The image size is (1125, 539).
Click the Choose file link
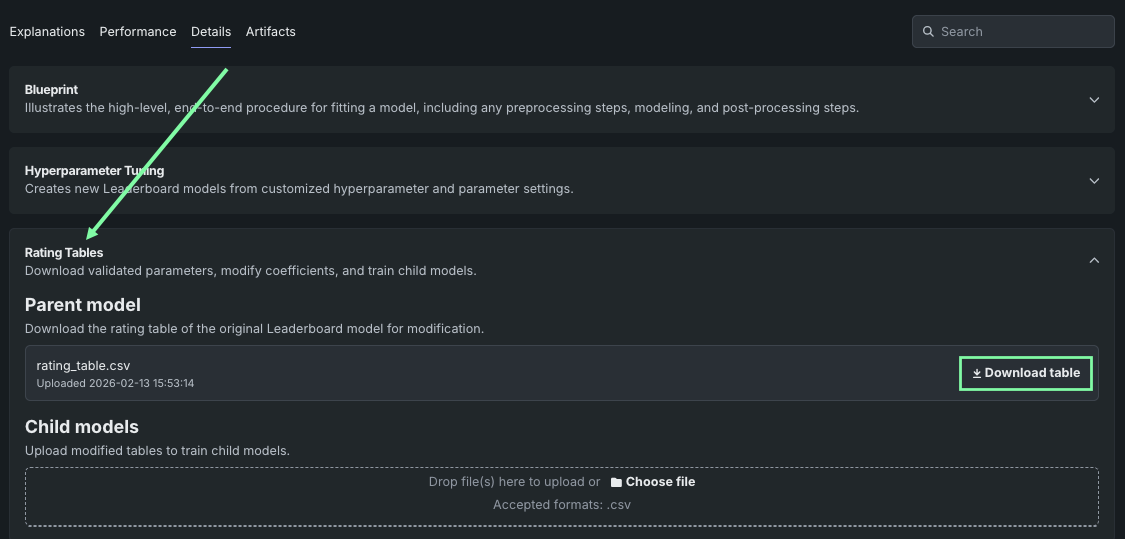(x=660, y=482)
